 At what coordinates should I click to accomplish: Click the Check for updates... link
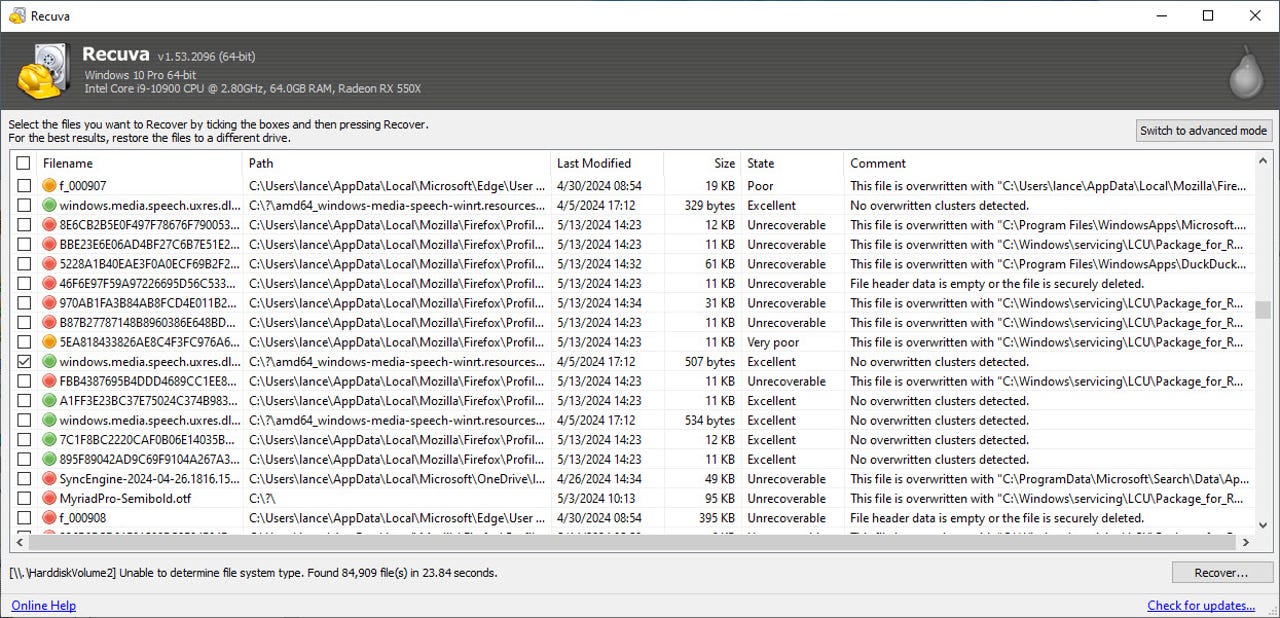coord(1201,605)
